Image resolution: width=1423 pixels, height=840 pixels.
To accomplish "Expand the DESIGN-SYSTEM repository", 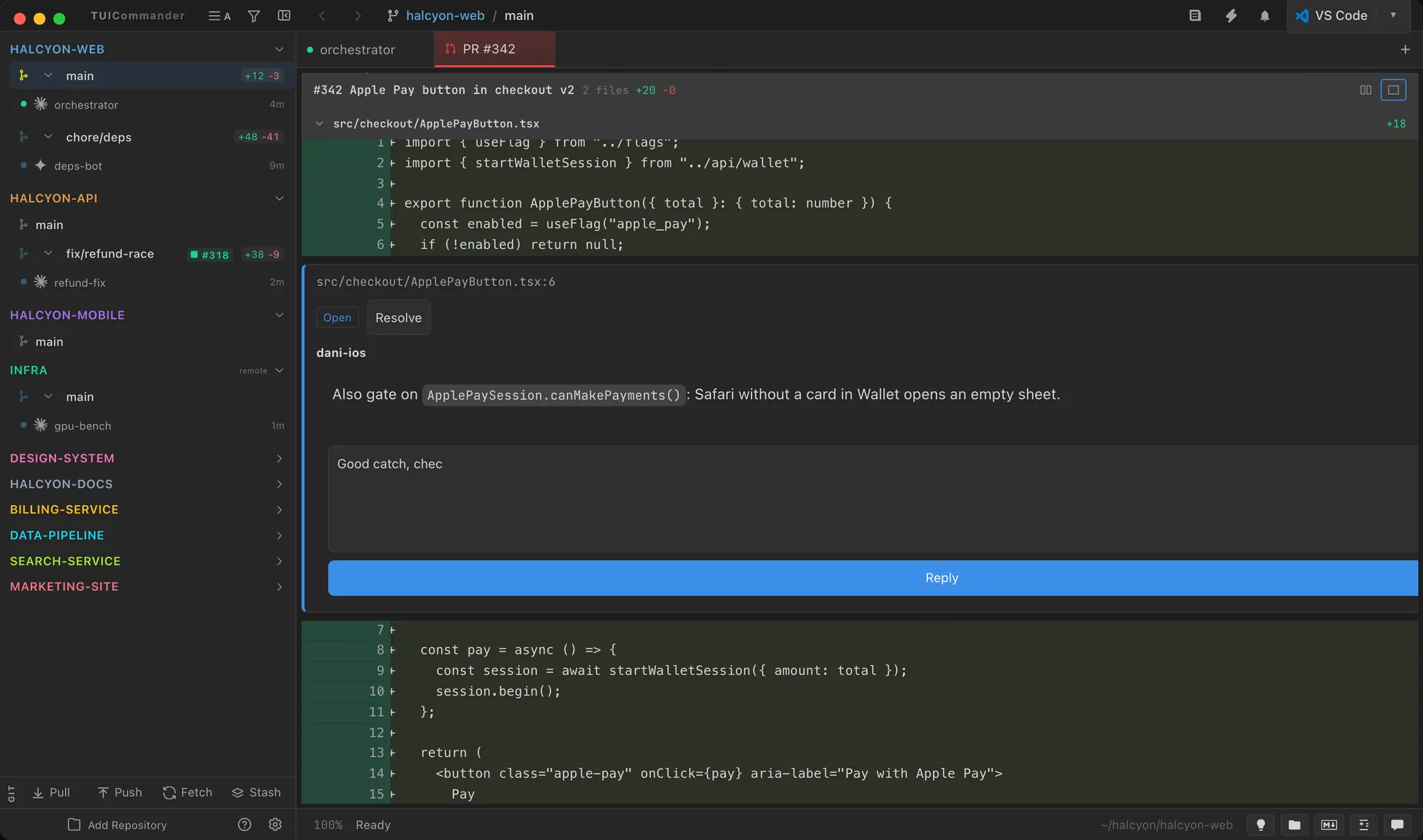I will pos(279,459).
